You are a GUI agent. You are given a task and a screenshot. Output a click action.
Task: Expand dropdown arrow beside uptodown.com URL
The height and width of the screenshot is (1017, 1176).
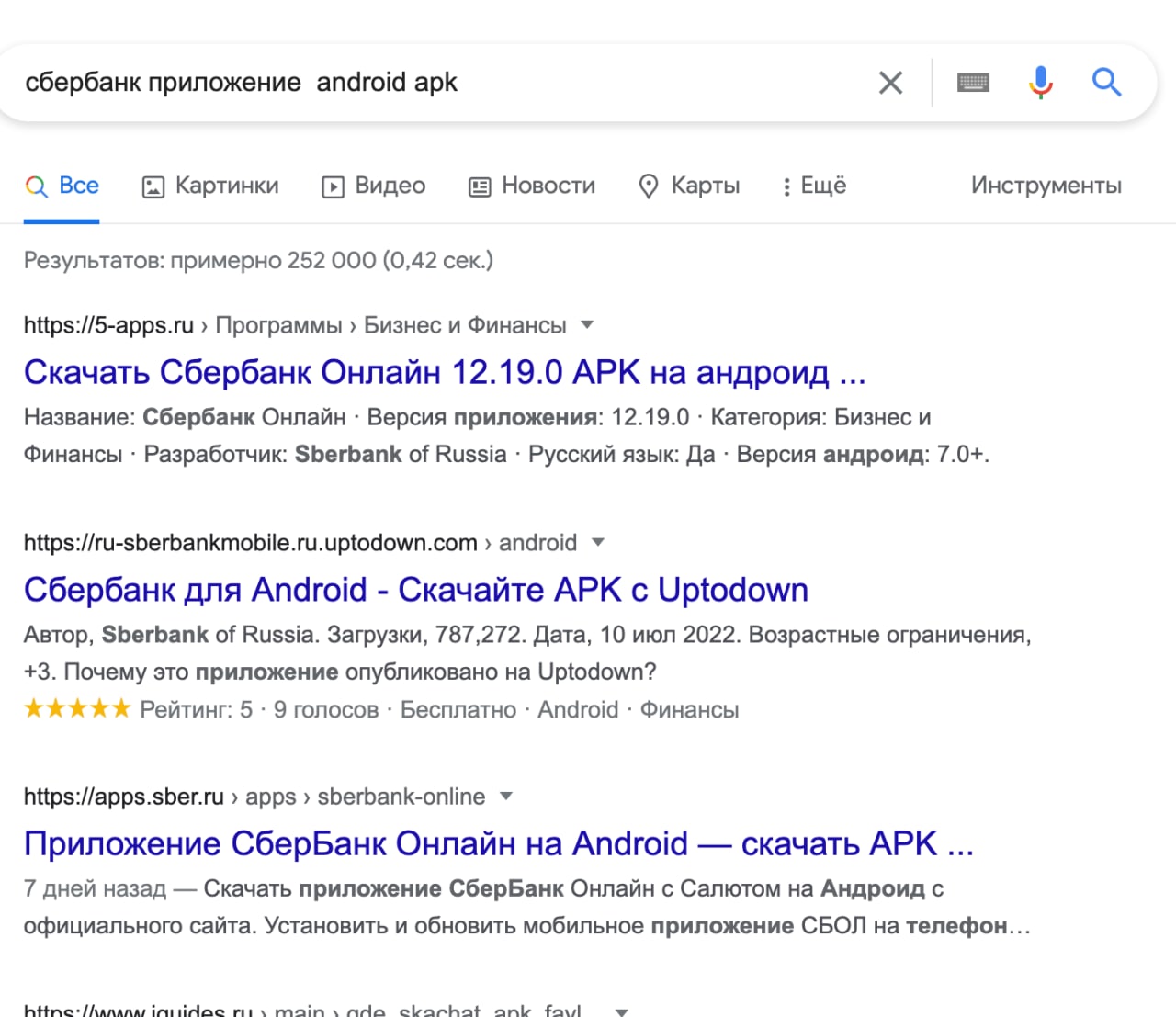[598, 542]
